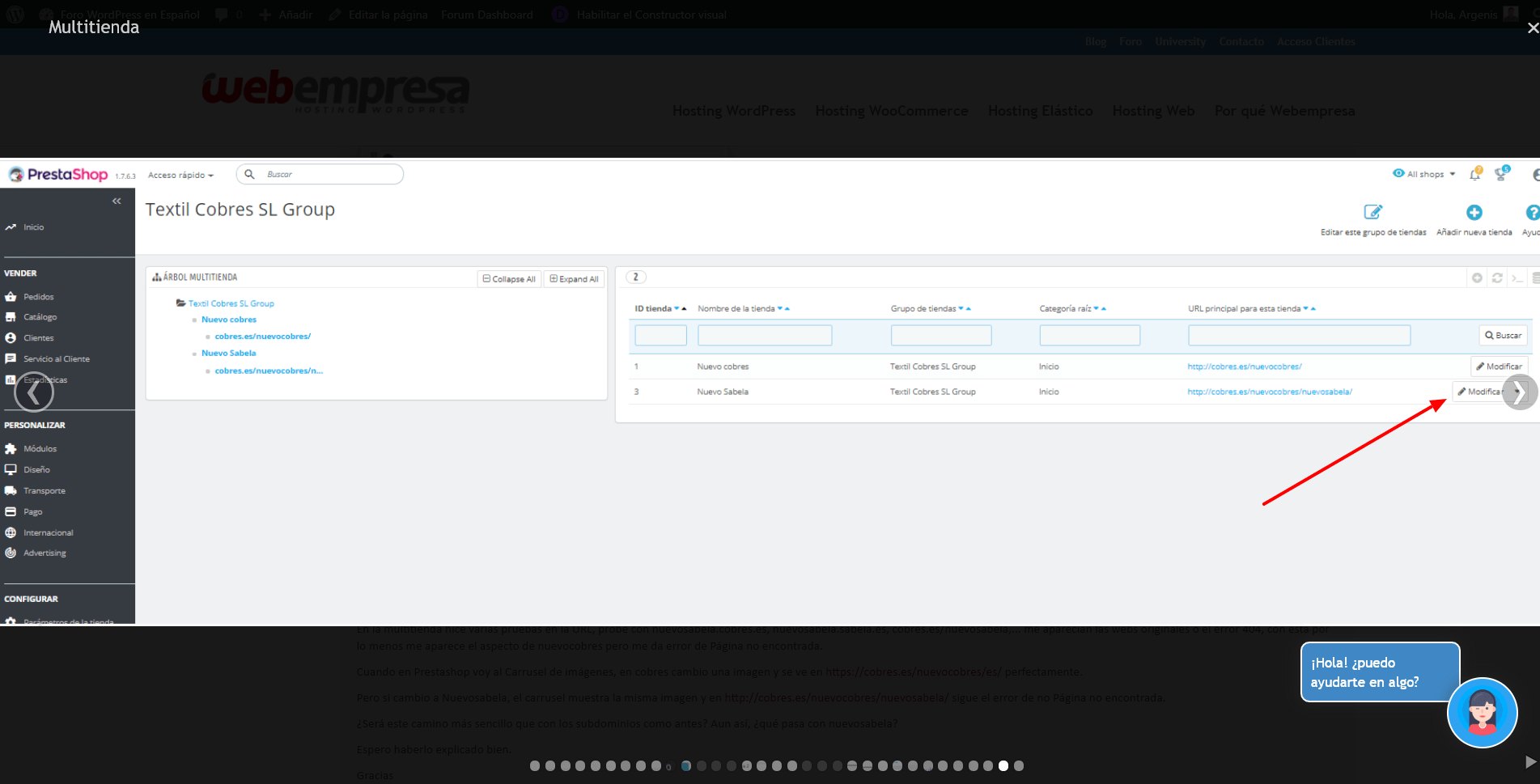Screen dimensions: 1540x784
Task: Focus the Buscar search field in header
Action: [320, 174]
